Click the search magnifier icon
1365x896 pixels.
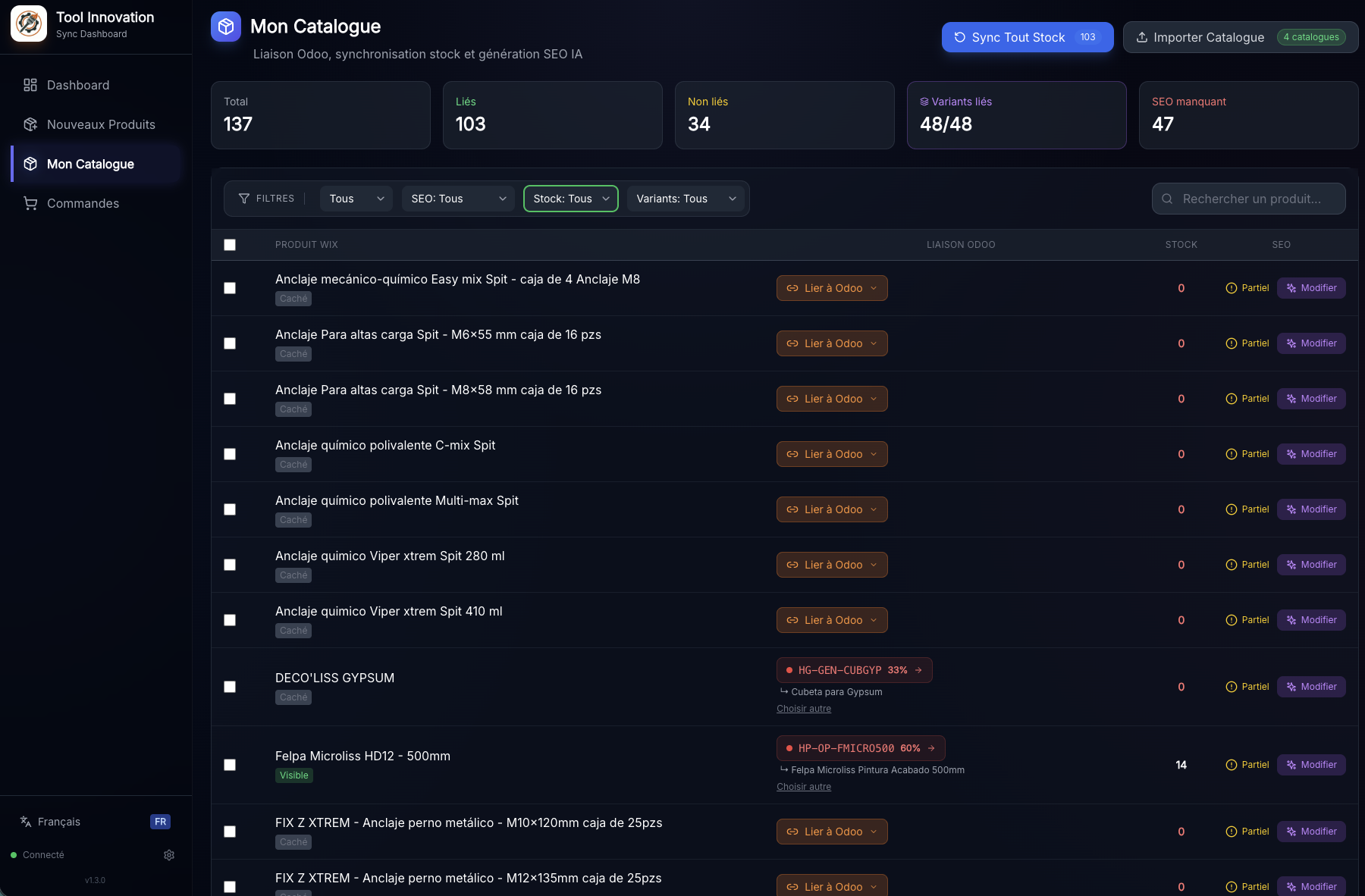coord(1167,199)
